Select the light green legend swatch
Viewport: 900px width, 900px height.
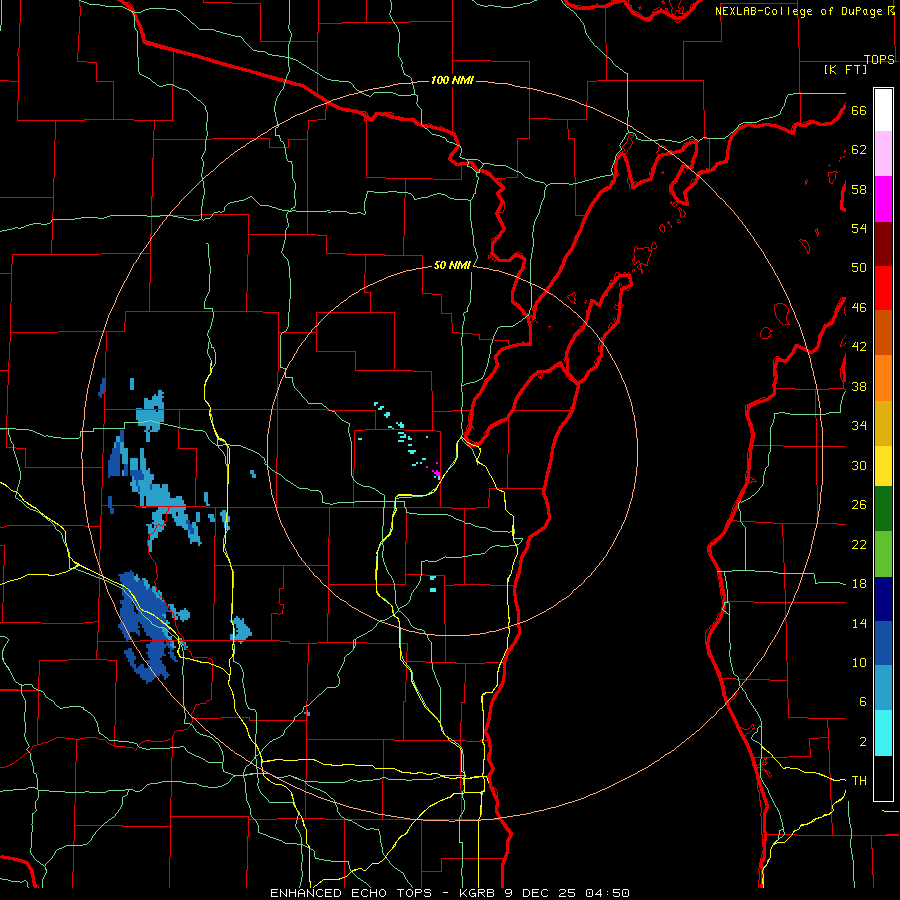[x=883, y=554]
